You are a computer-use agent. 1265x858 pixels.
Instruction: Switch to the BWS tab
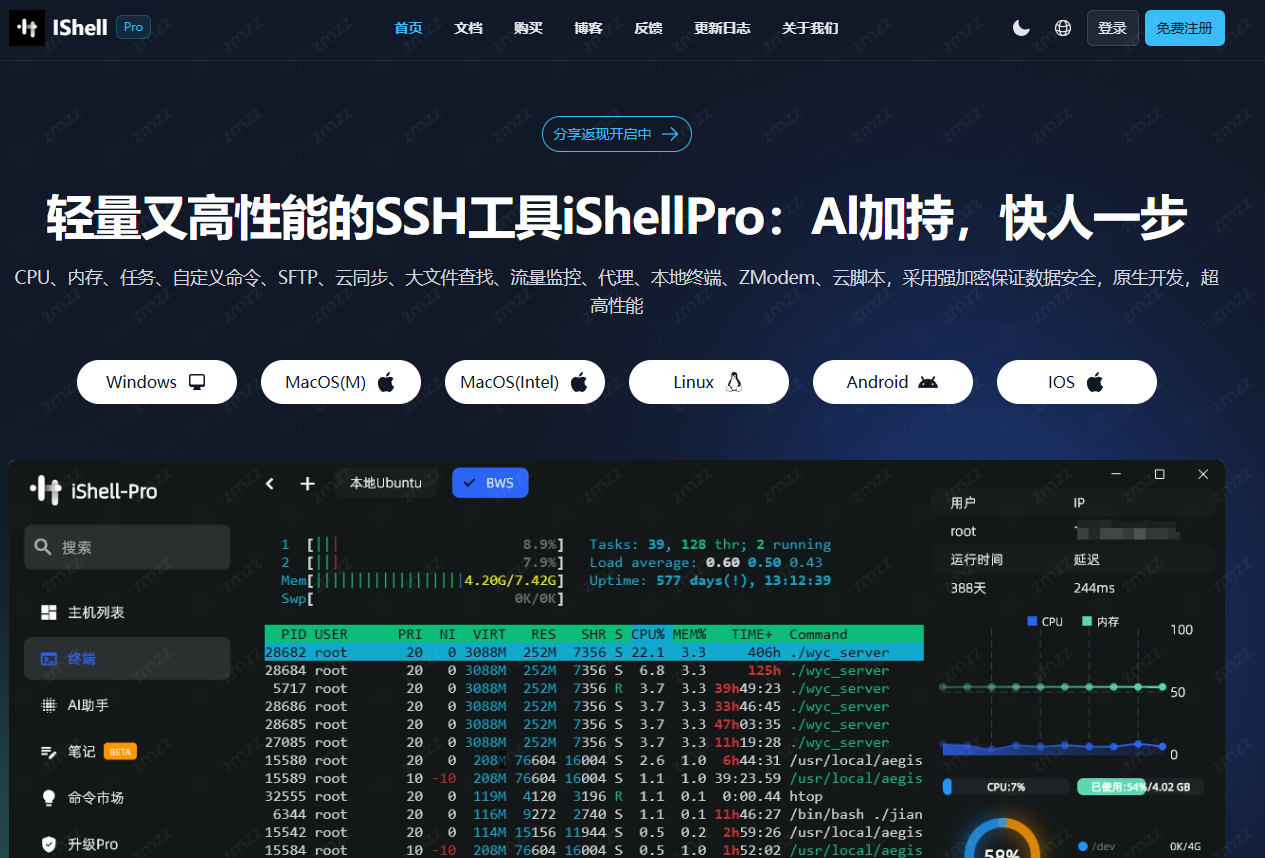coord(490,483)
